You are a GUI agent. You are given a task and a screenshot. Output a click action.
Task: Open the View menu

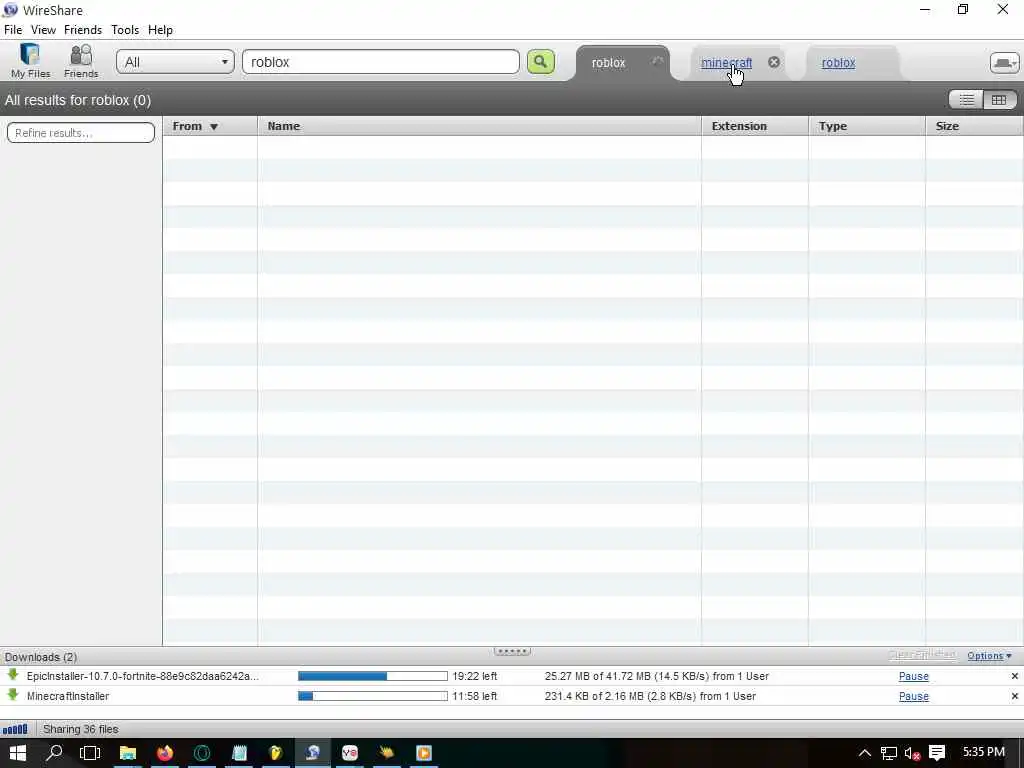(x=43, y=30)
